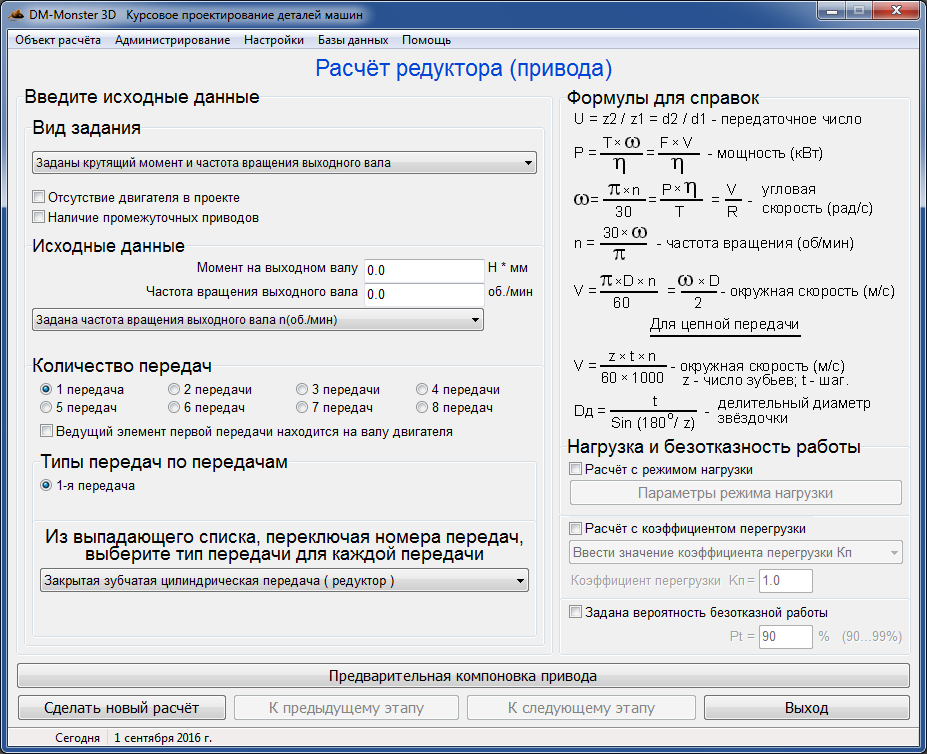Click the Расчёт редуктора (привода) title
The image size is (927, 754).
coord(464,68)
